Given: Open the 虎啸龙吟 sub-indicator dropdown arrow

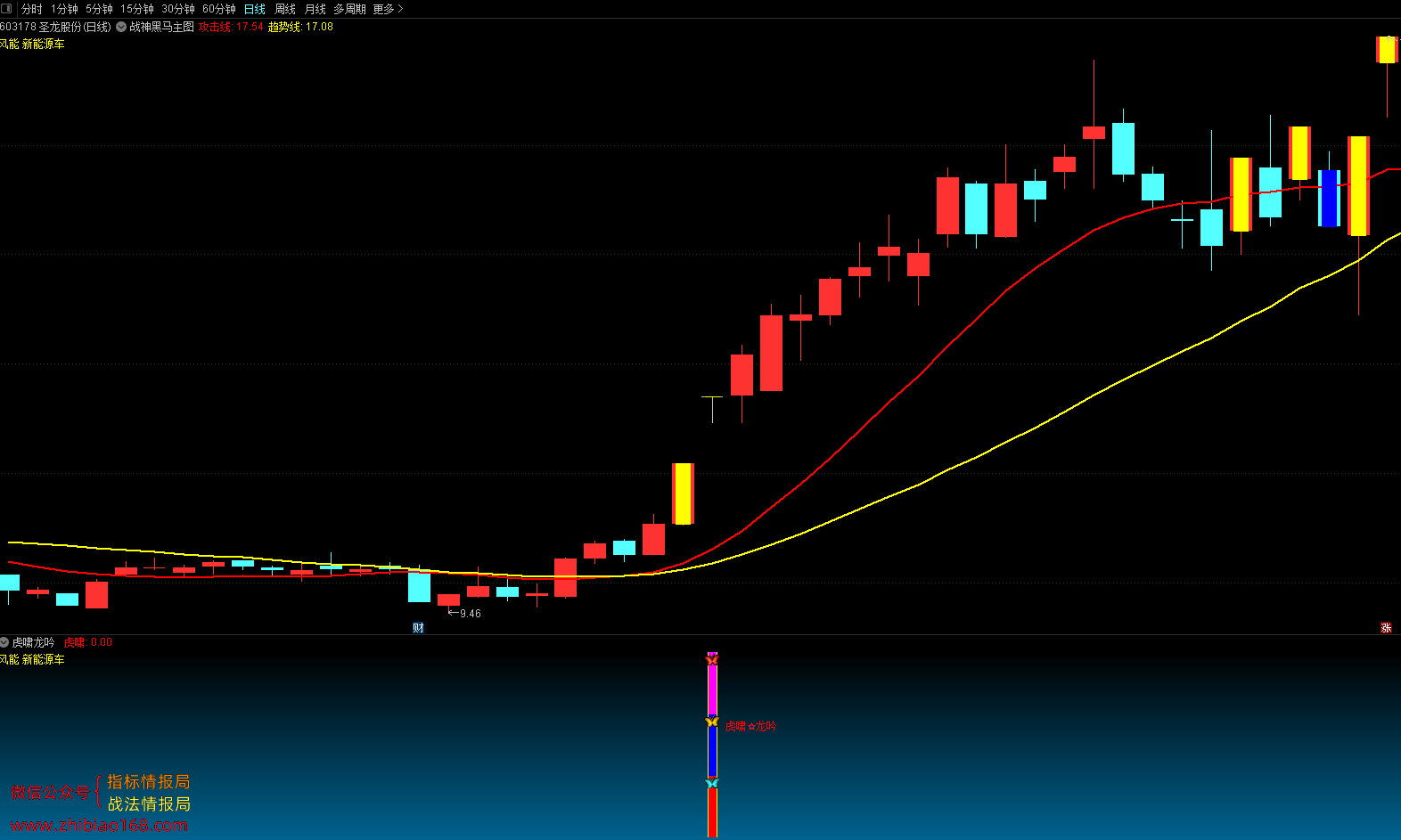Looking at the screenshot, I should tap(4, 642).
